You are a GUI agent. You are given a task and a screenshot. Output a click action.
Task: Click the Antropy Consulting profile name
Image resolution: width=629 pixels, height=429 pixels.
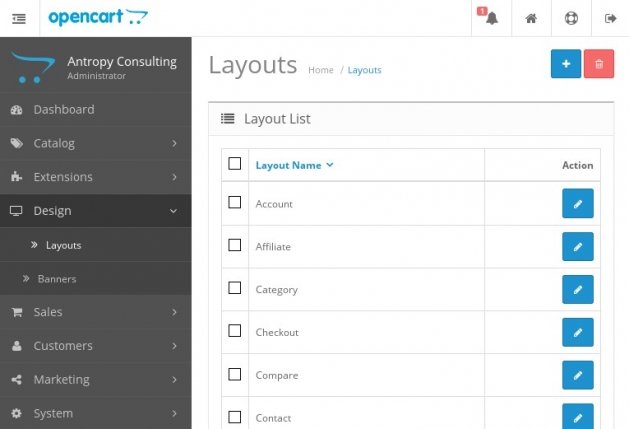click(x=122, y=61)
